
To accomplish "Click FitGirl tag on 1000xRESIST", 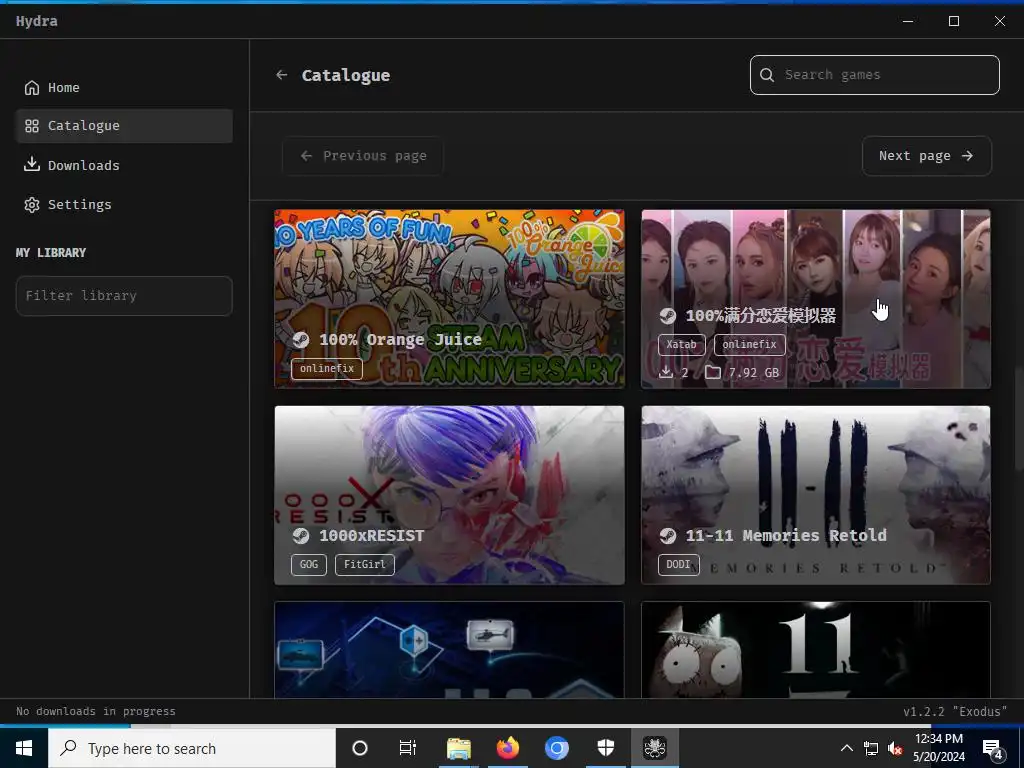I will tap(364, 564).
